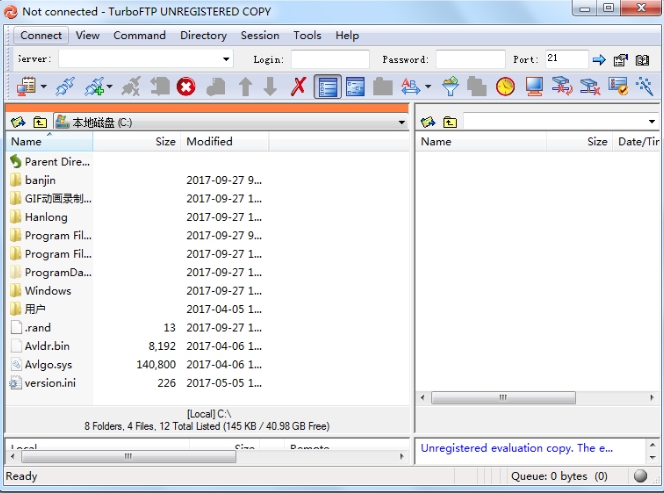Open the local drive C: dropdown
This screenshot has width=664, height=493.
[x=401, y=123]
